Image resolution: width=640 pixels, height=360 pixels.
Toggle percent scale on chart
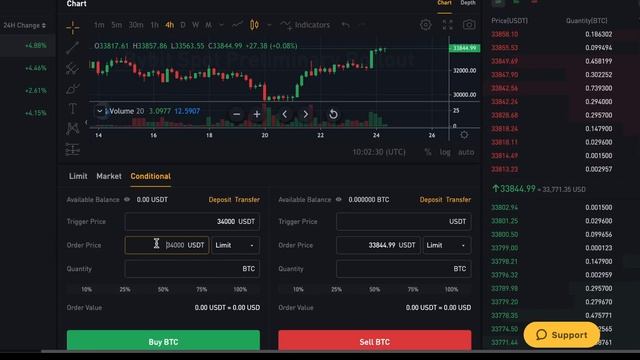pos(428,152)
